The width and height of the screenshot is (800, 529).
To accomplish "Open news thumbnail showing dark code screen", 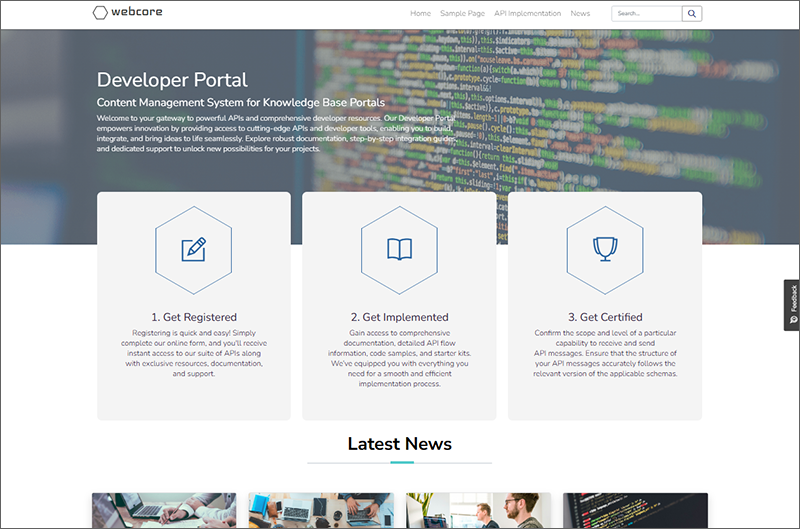I will pos(635,510).
